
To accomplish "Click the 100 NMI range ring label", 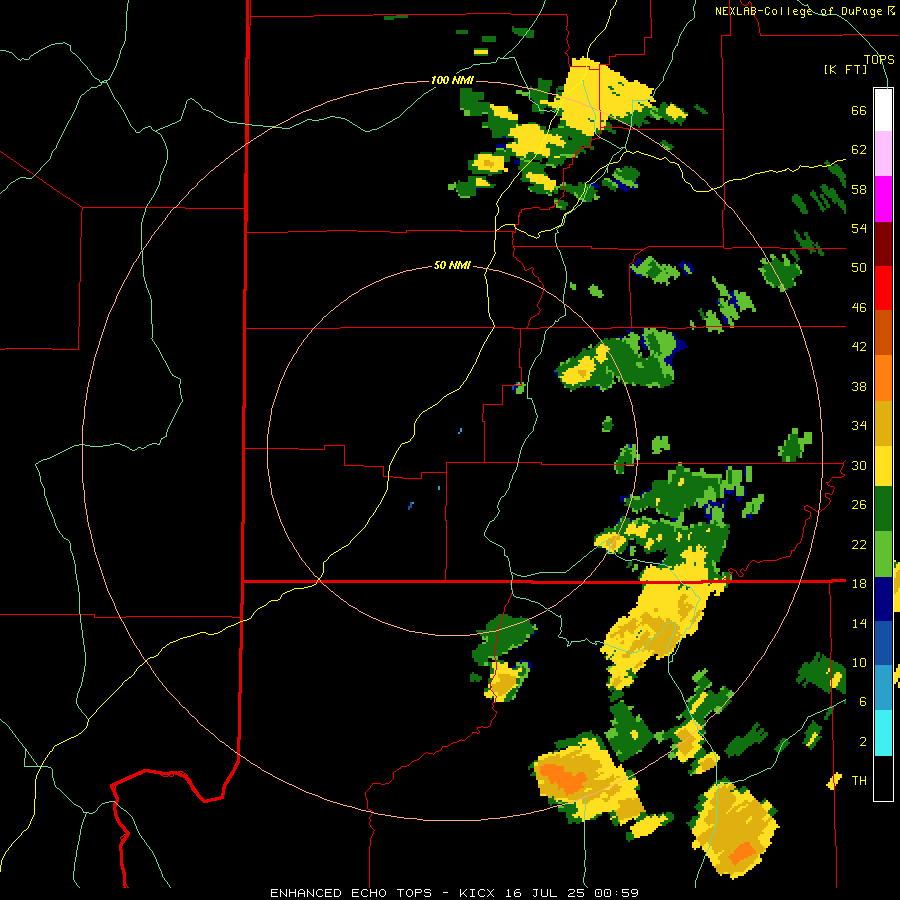I will pyautogui.click(x=452, y=80).
